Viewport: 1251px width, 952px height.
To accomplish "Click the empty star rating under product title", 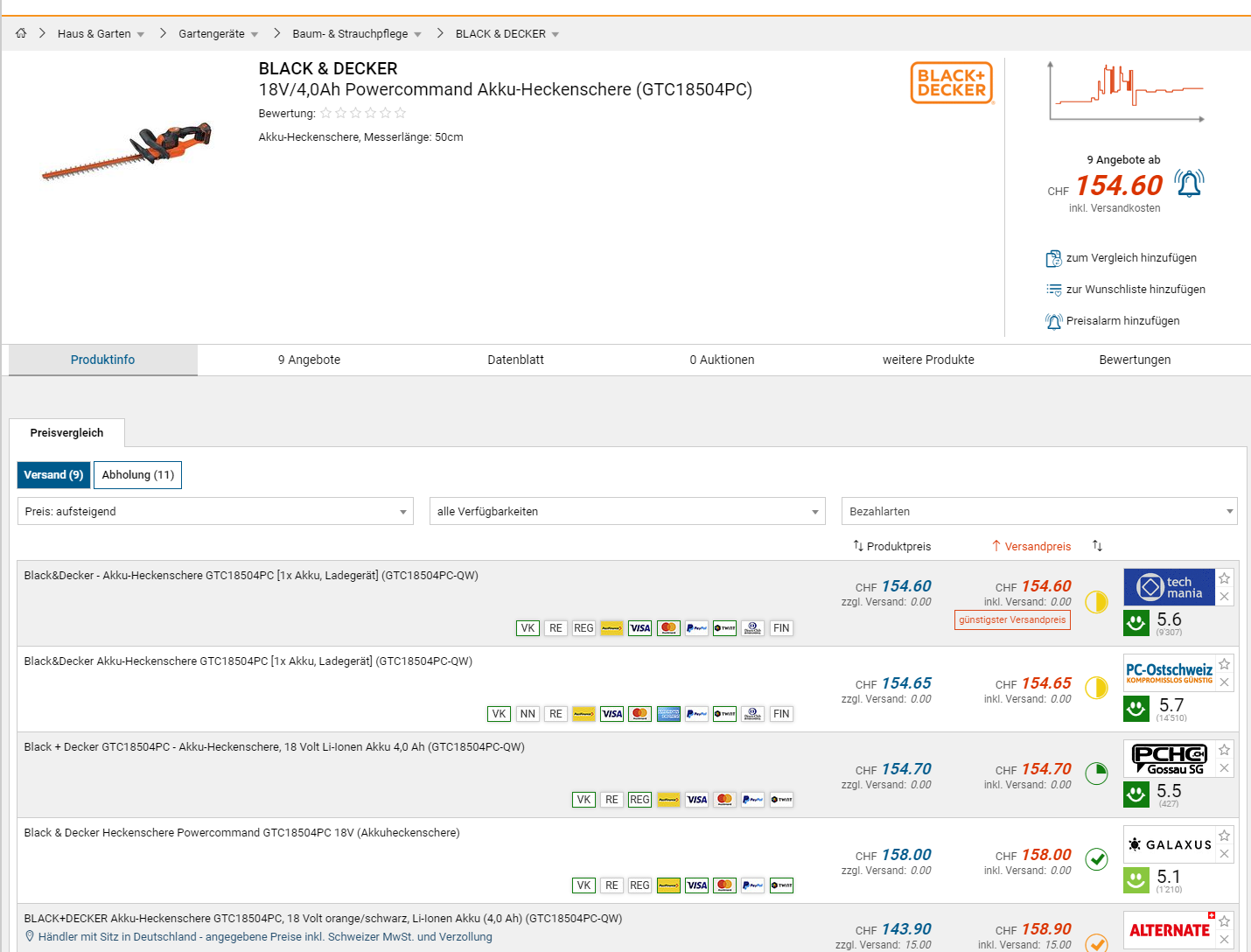I will 363,113.
